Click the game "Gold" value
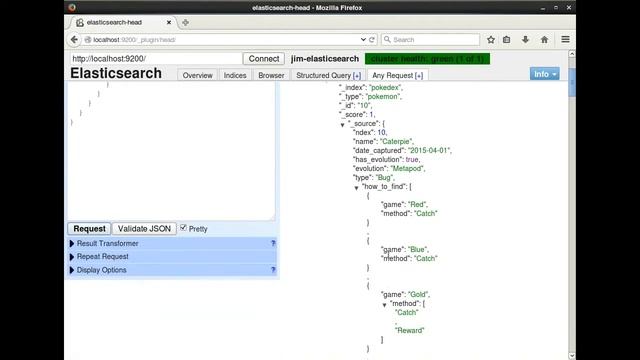The image size is (640, 360). (418, 294)
